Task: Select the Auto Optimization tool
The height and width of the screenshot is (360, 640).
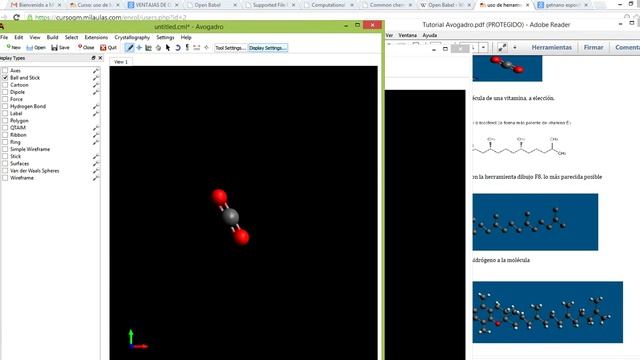Action: tap(187, 48)
